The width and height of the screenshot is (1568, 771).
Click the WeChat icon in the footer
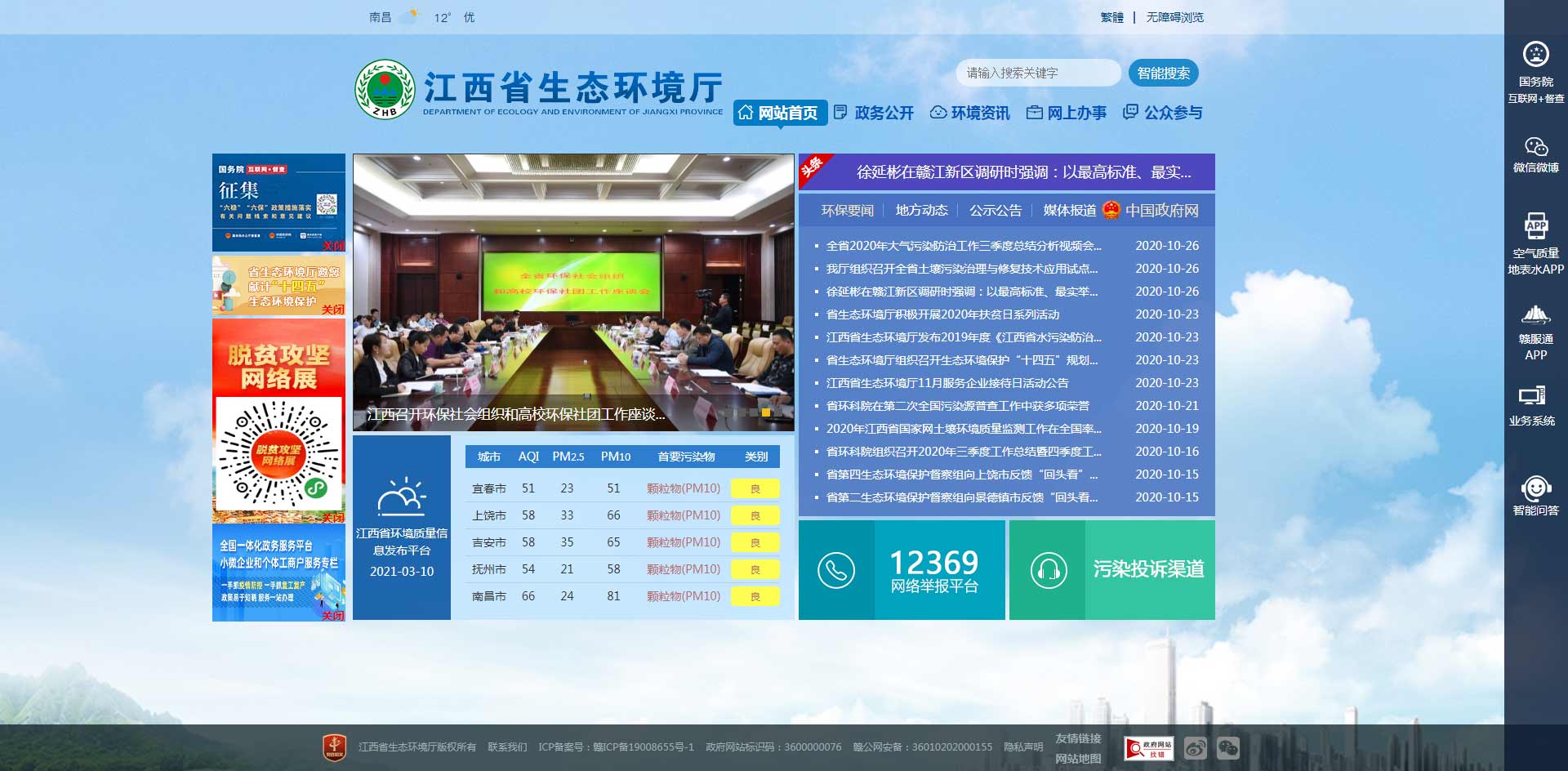pyautogui.click(x=1227, y=748)
